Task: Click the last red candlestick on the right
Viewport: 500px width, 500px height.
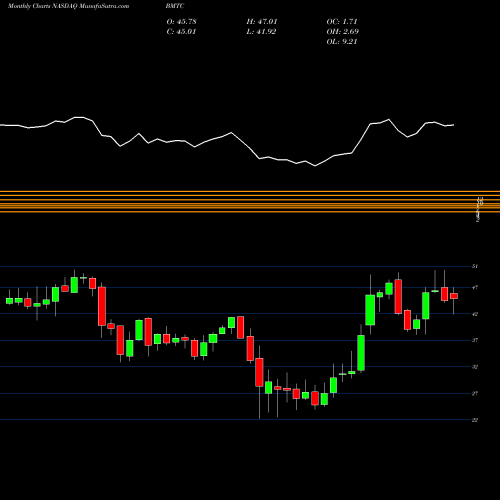Action: (x=454, y=296)
